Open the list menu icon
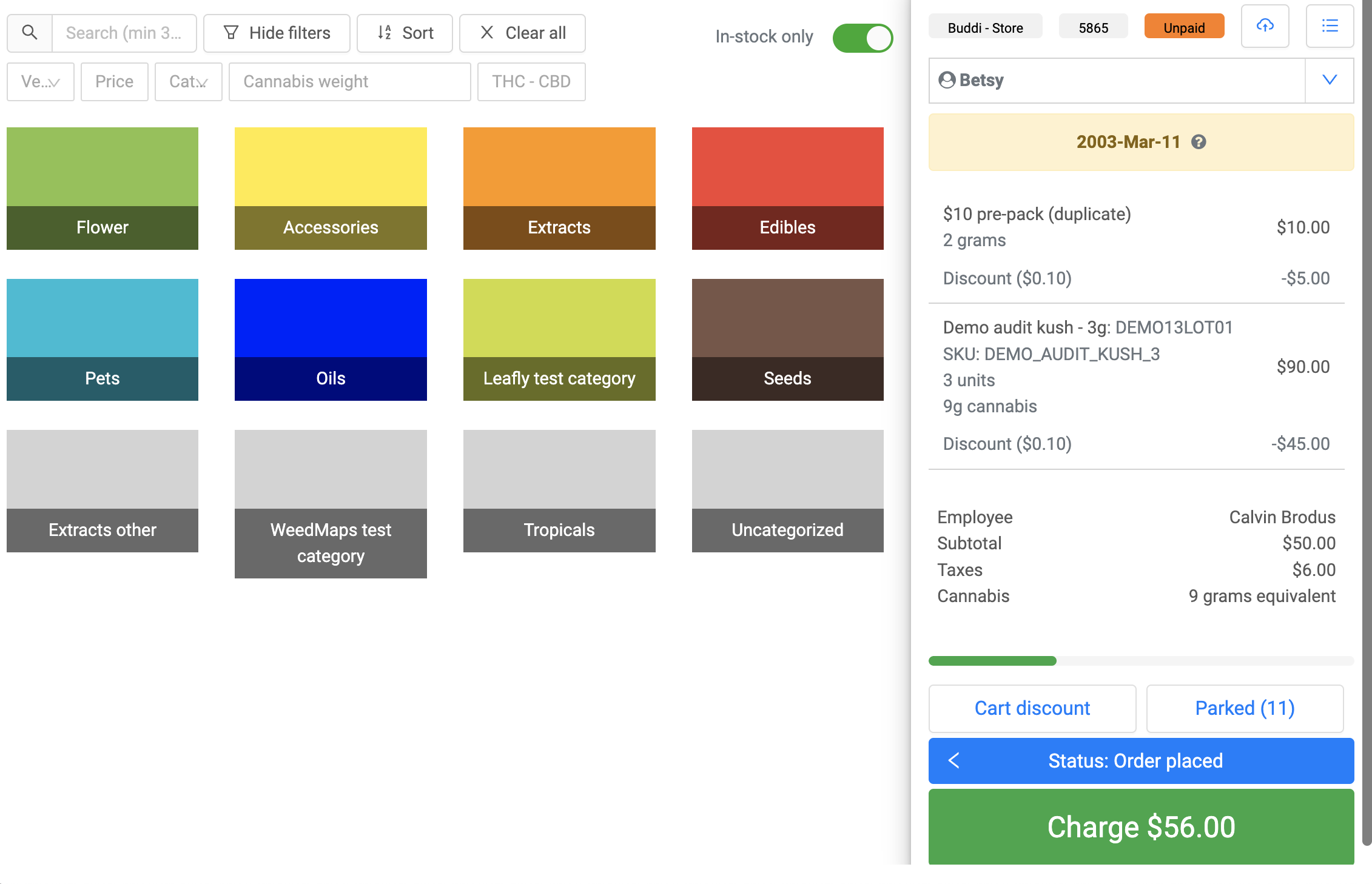 [x=1330, y=26]
